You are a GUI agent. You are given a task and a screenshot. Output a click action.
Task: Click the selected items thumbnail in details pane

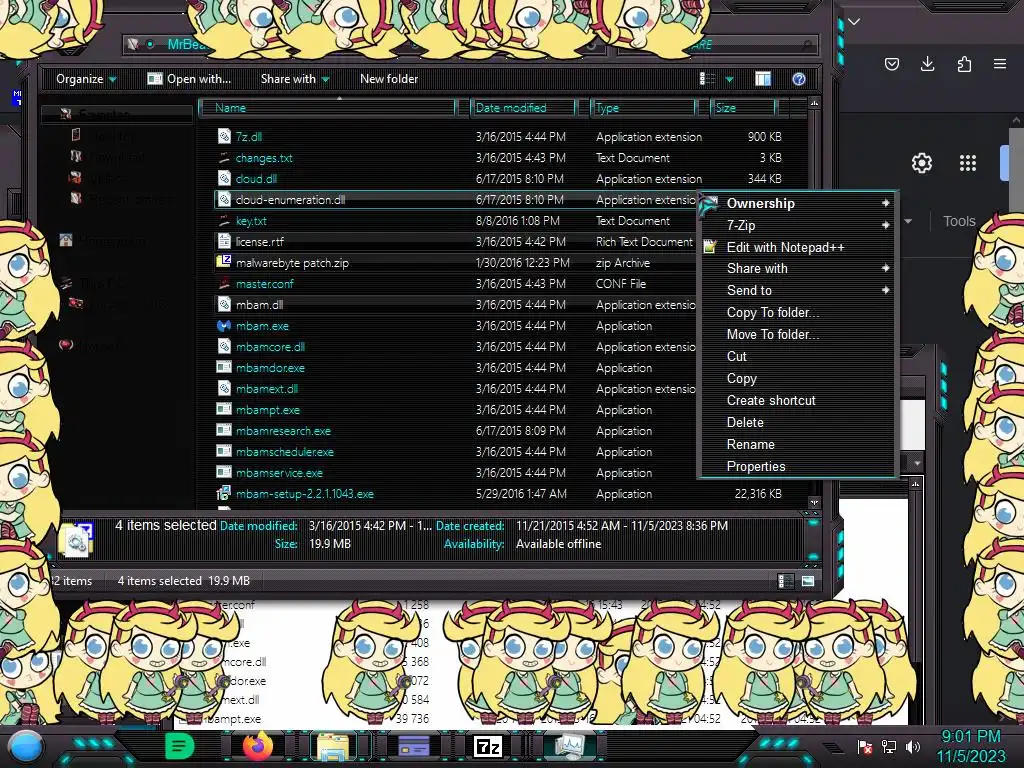(x=76, y=539)
